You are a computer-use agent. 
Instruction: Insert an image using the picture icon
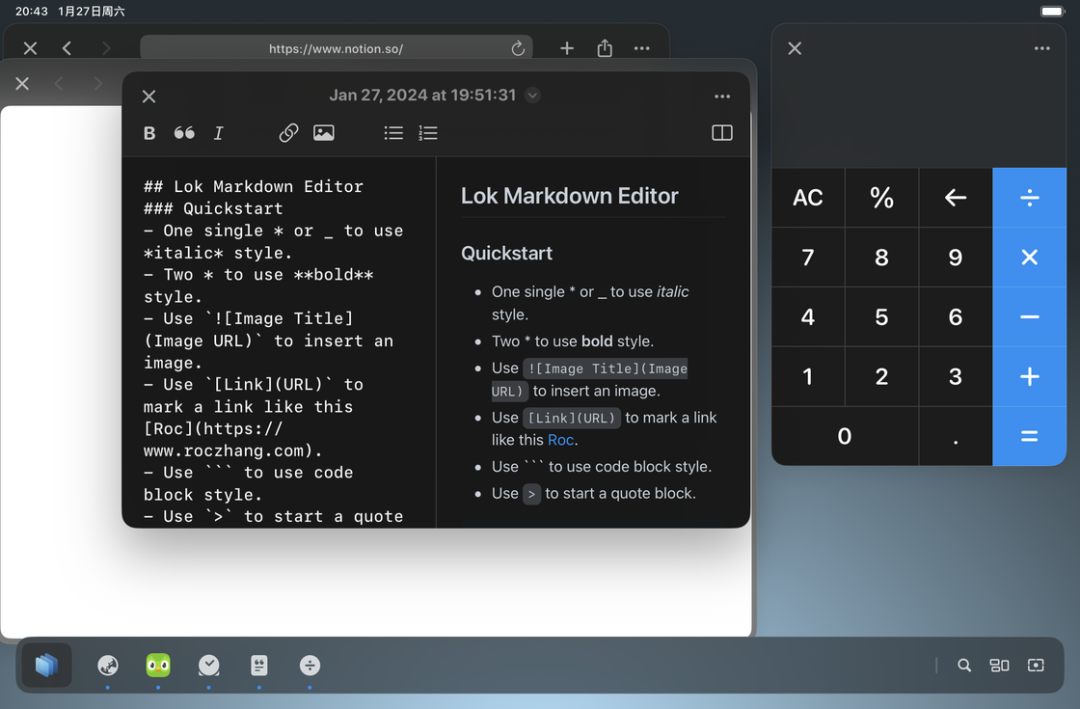[x=324, y=132]
